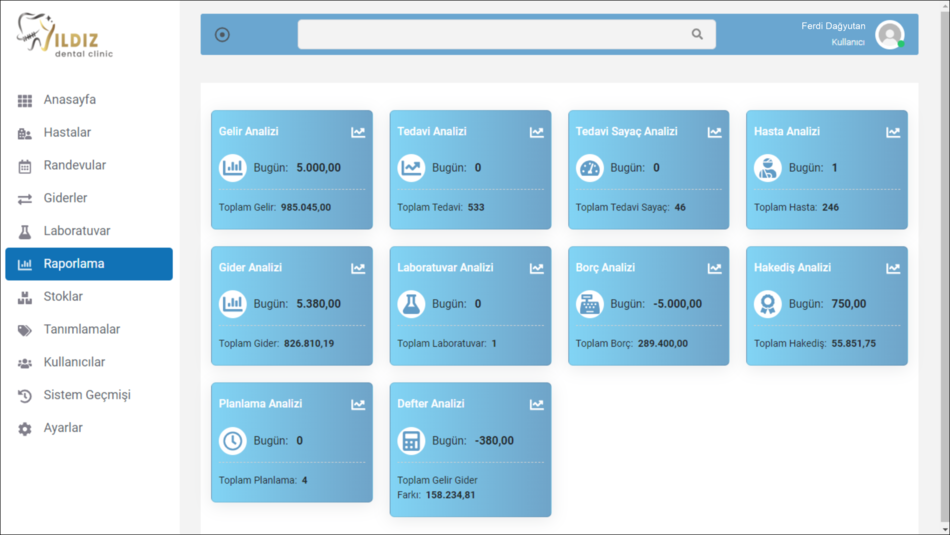Viewport: 950px width, 535px height.
Task: Click the flask icon in Laboratuvar Analizi card
Action: click(411, 304)
